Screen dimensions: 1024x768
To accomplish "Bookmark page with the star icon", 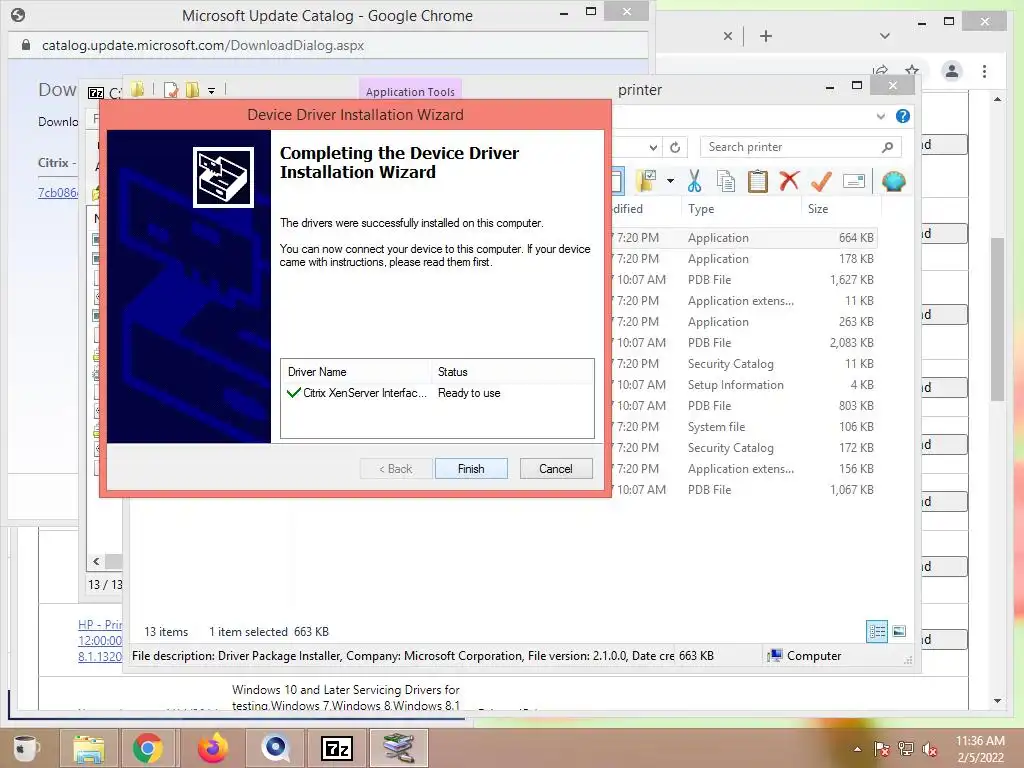I will click(912, 71).
